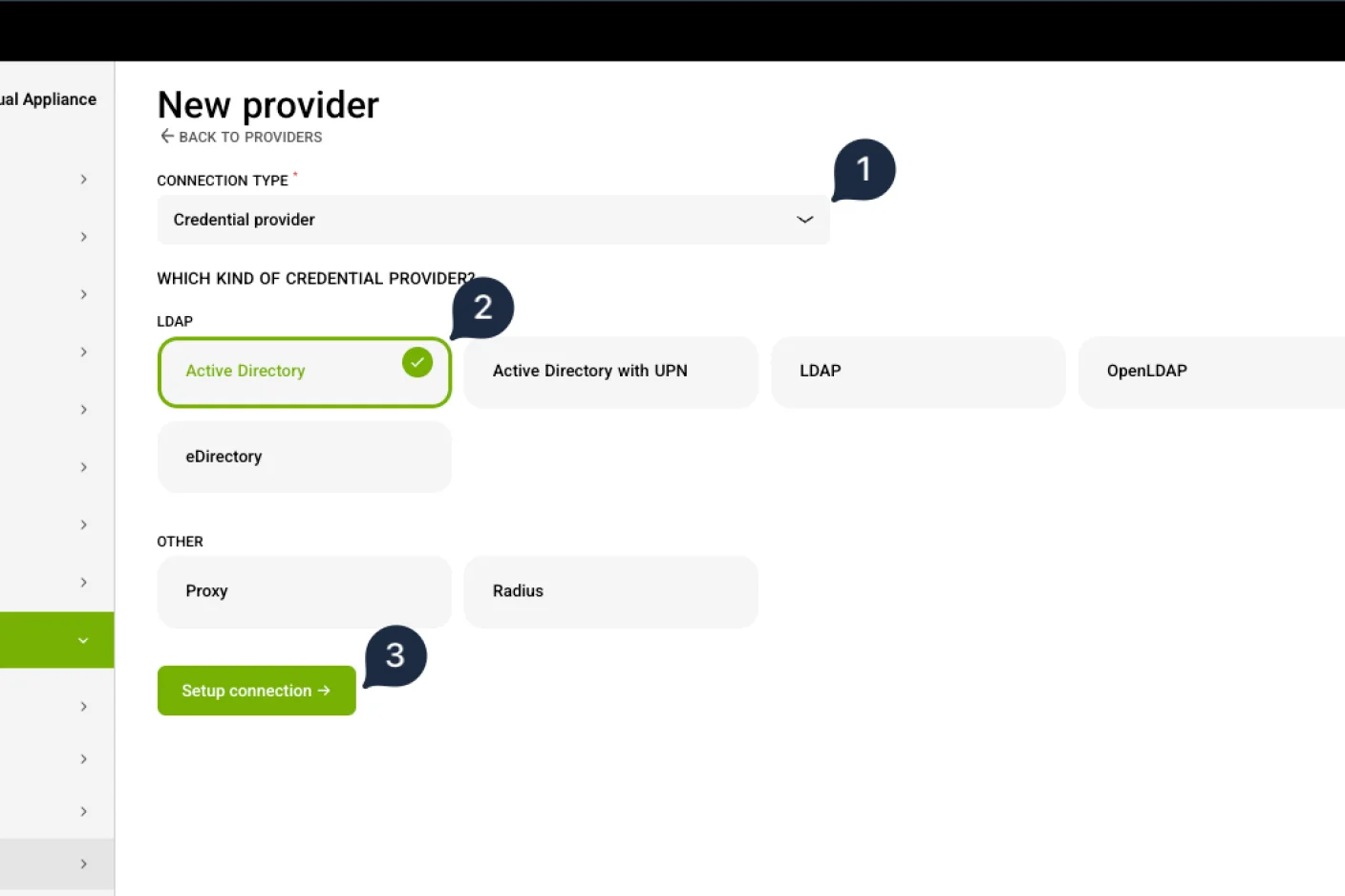1345x896 pixels.
Task: Click the back arrow icon beside BACK TO PROVIDERS
Action: point(166,137)
